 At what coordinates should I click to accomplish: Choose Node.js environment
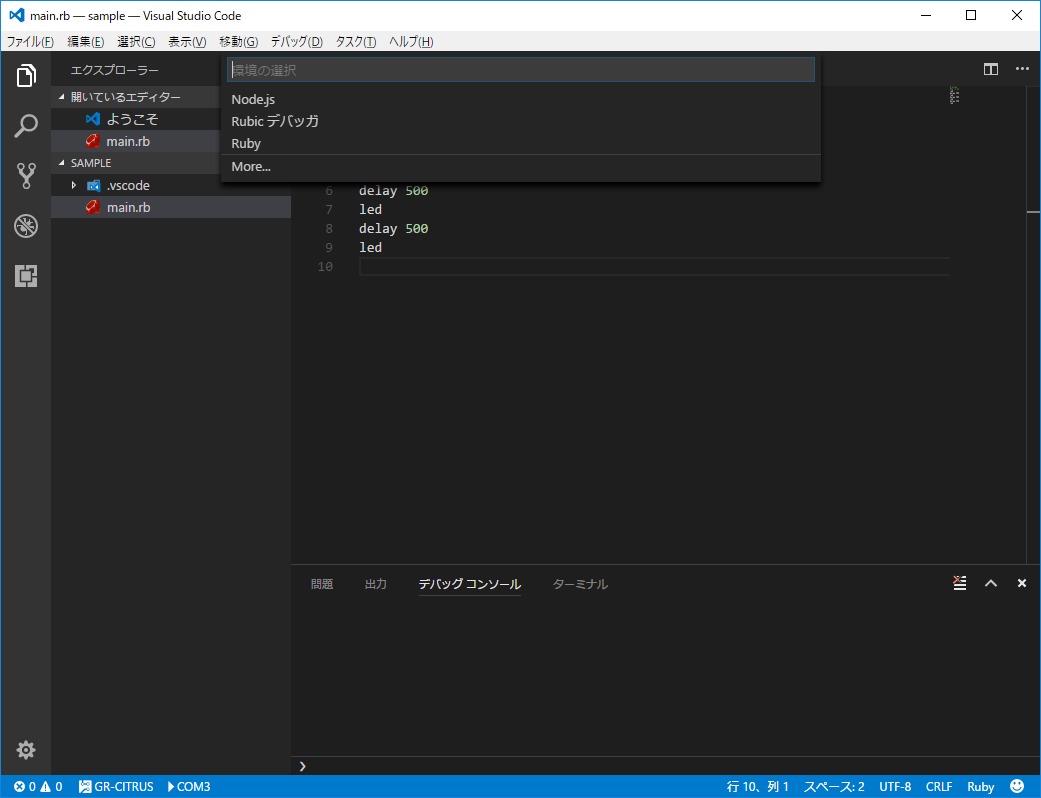tap(520, 100)
